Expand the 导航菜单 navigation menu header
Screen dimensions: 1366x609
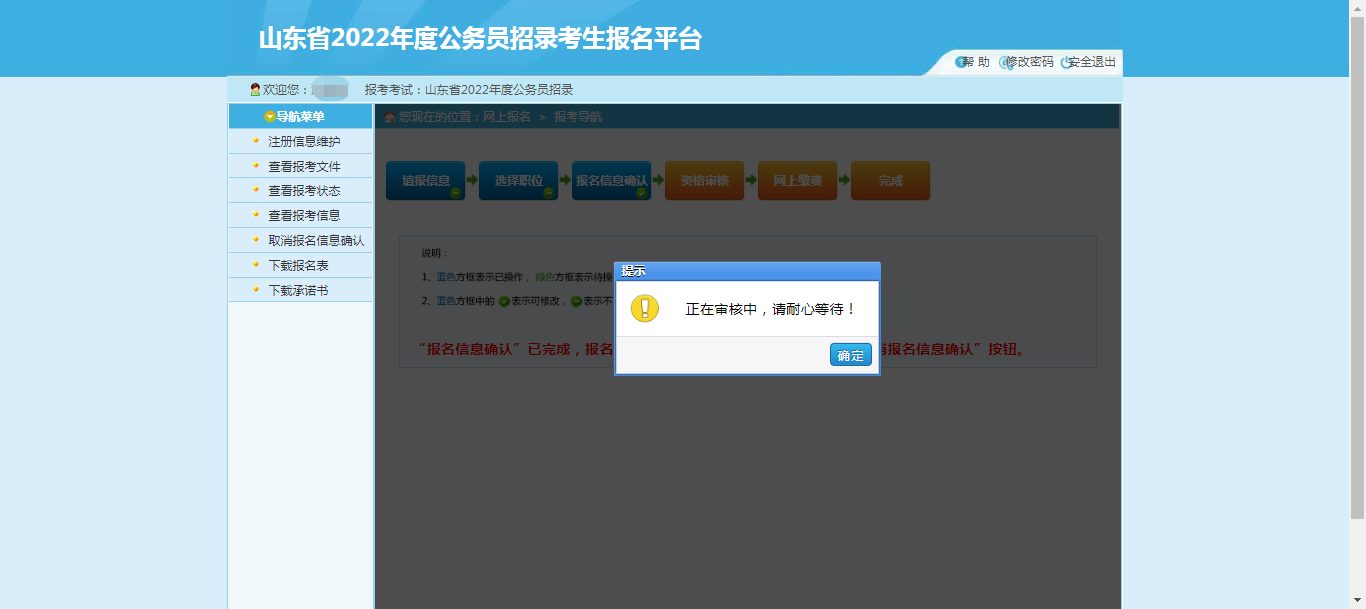coord(300,115)
